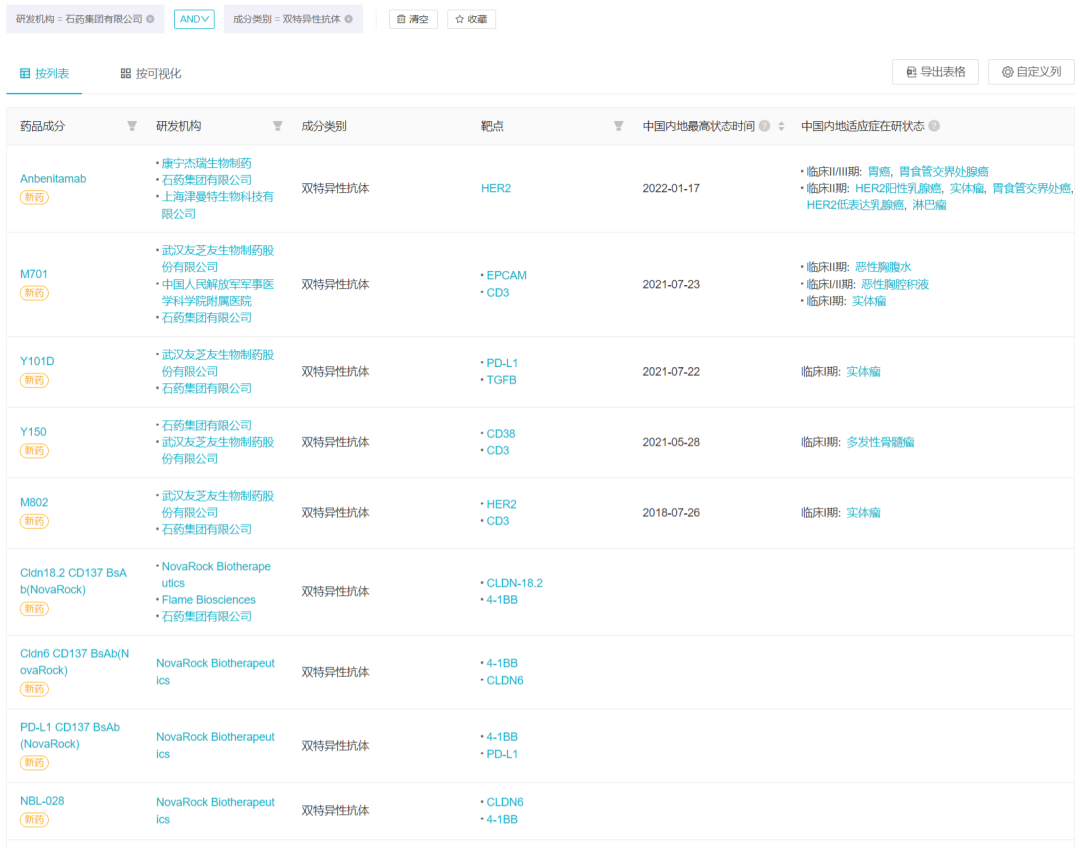The width and height of the screenshot is (1080, 848).
Task: Click 新药 tag under Anbenitamab
Action: pyautogui.click(x=34, y=198)
